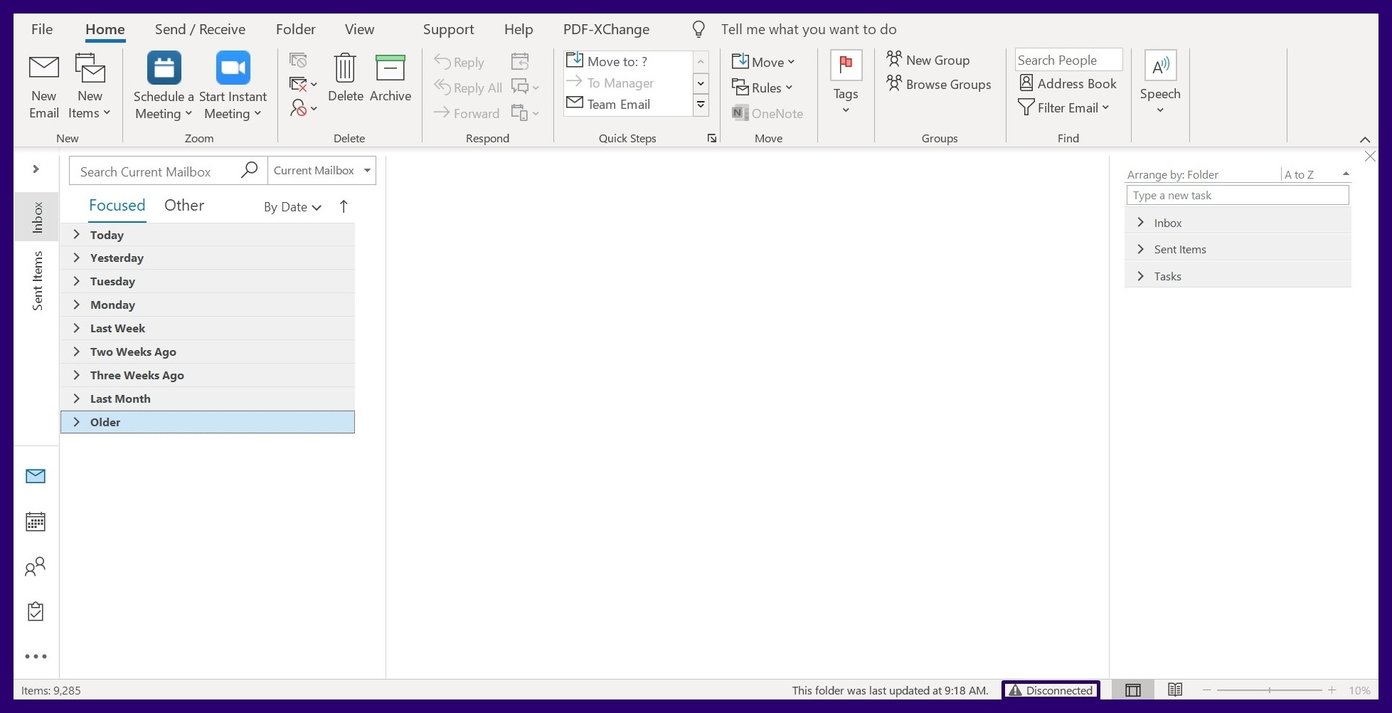Image resolution: width=1392 pixels, height=713 pixels.
Task: Click the search magnifier icon
Action: pyautogui.click(x=250, y=171)
